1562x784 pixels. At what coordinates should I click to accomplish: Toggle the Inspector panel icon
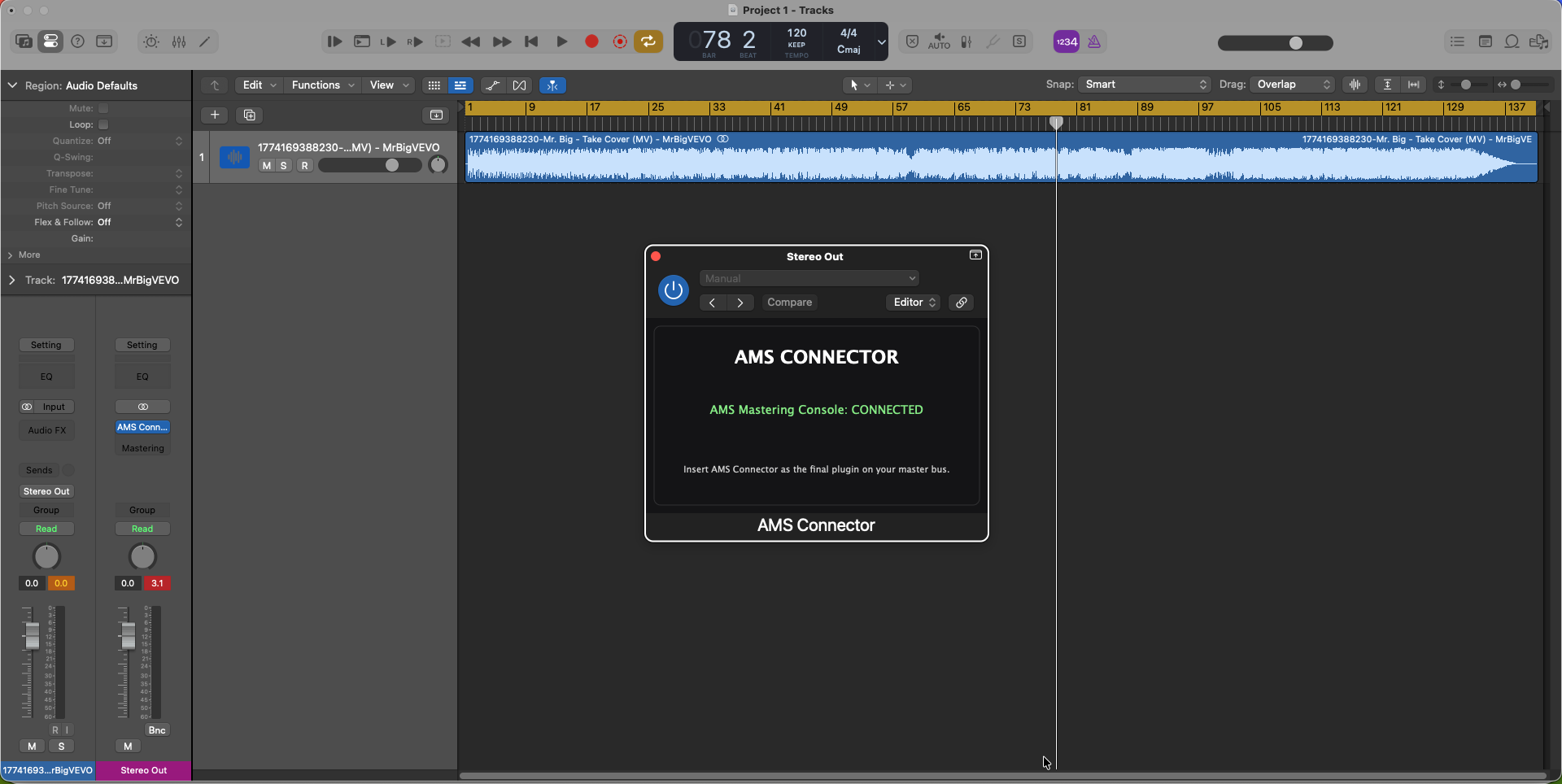point(50,41)
